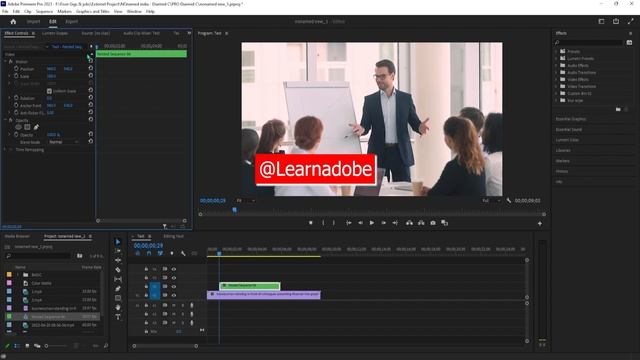Select the Rectangle tool
This screenshot has height=360, width=640.
point(118,298)
